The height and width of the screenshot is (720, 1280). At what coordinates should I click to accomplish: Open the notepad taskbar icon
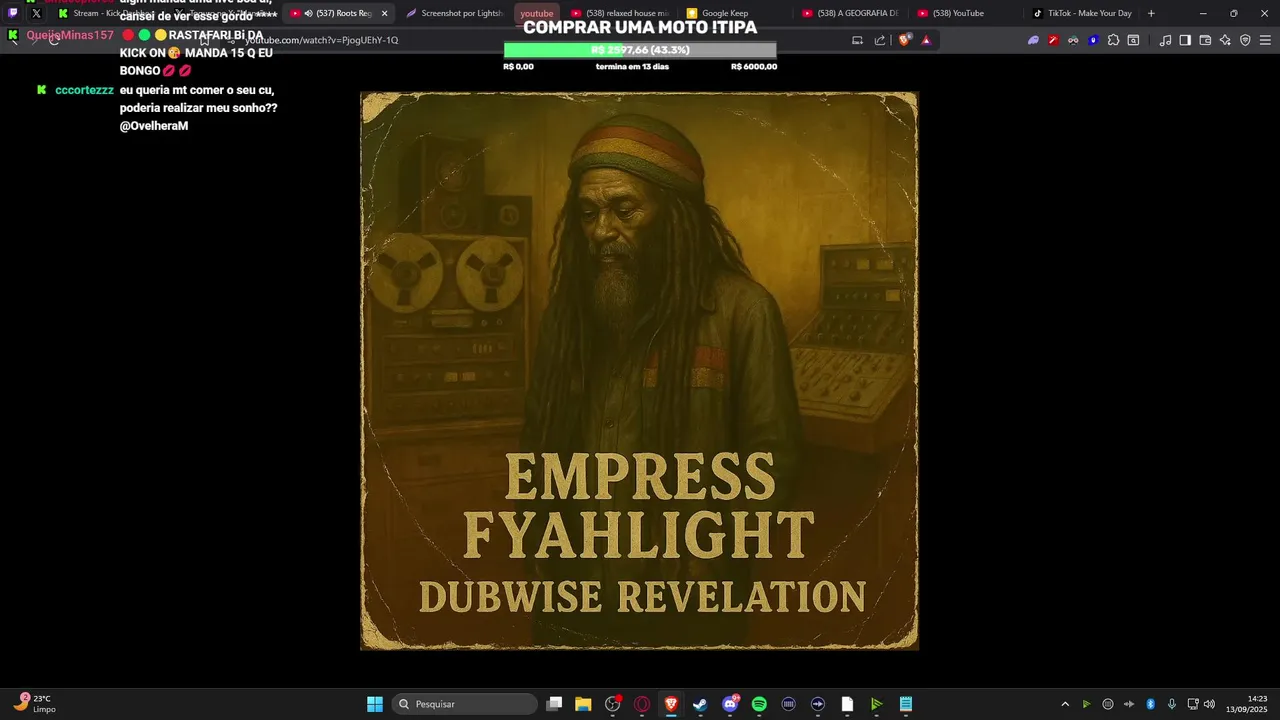(x=906, y=704)
